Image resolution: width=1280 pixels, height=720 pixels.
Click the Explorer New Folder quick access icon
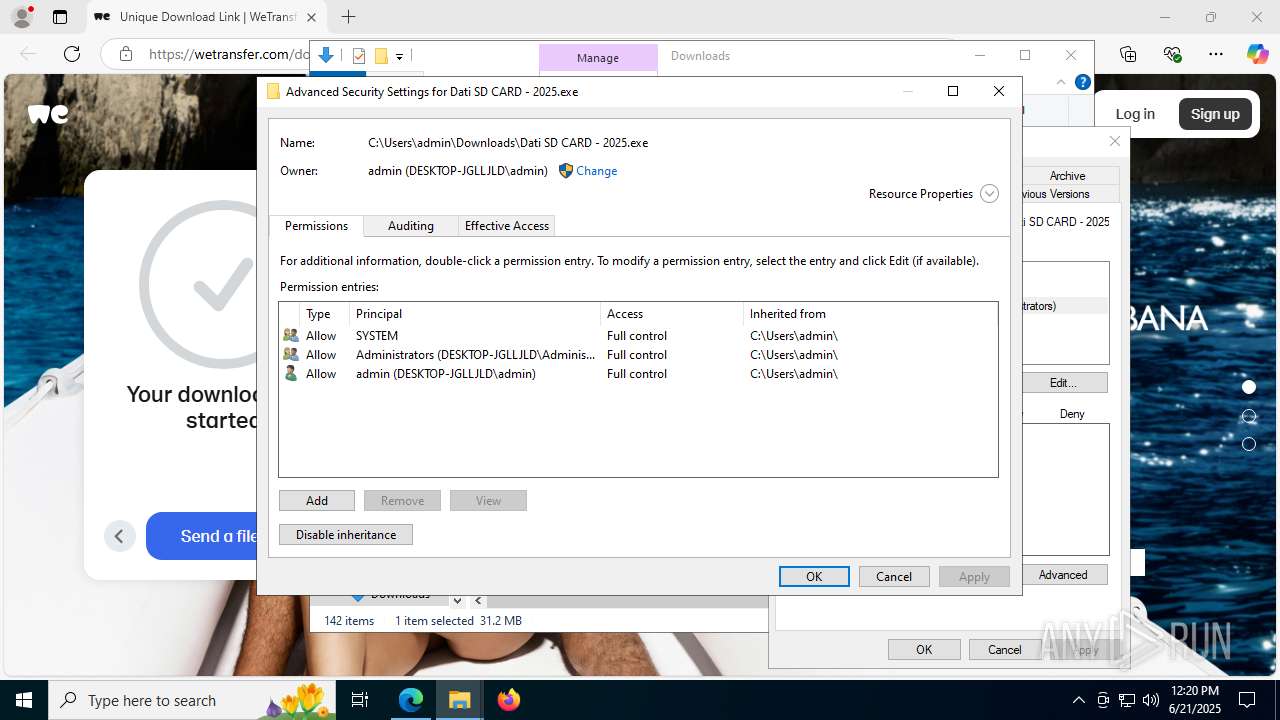[381, 56]
